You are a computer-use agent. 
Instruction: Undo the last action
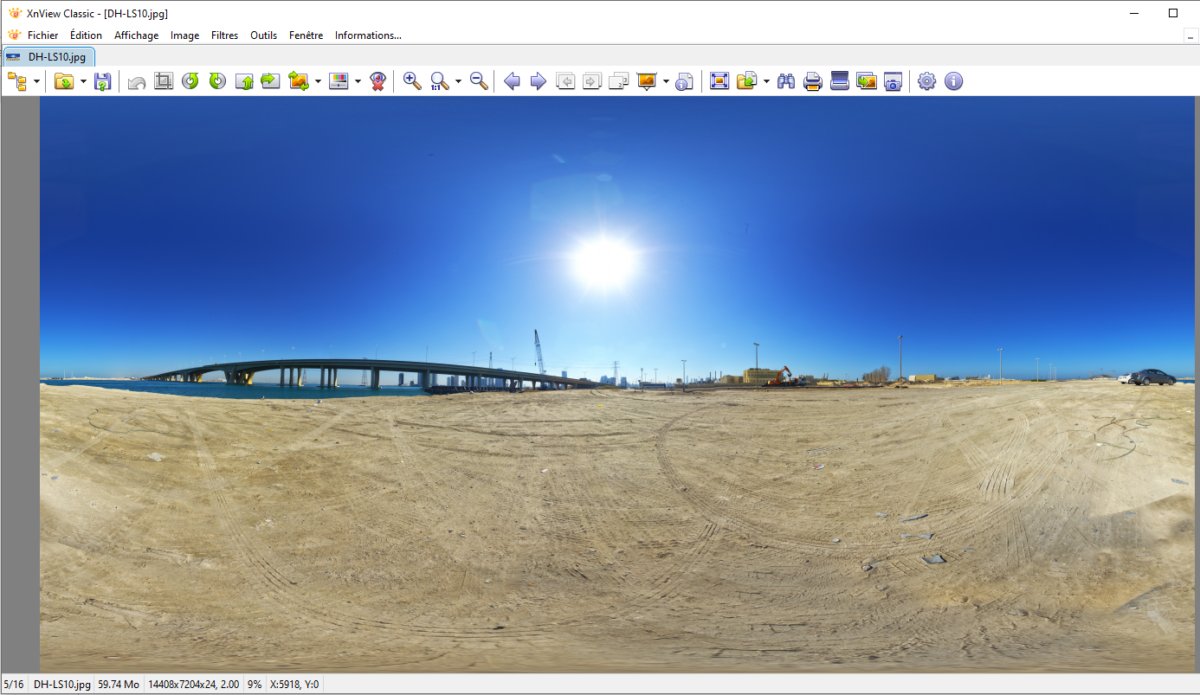pyautogui.click(x=135, y=81)
